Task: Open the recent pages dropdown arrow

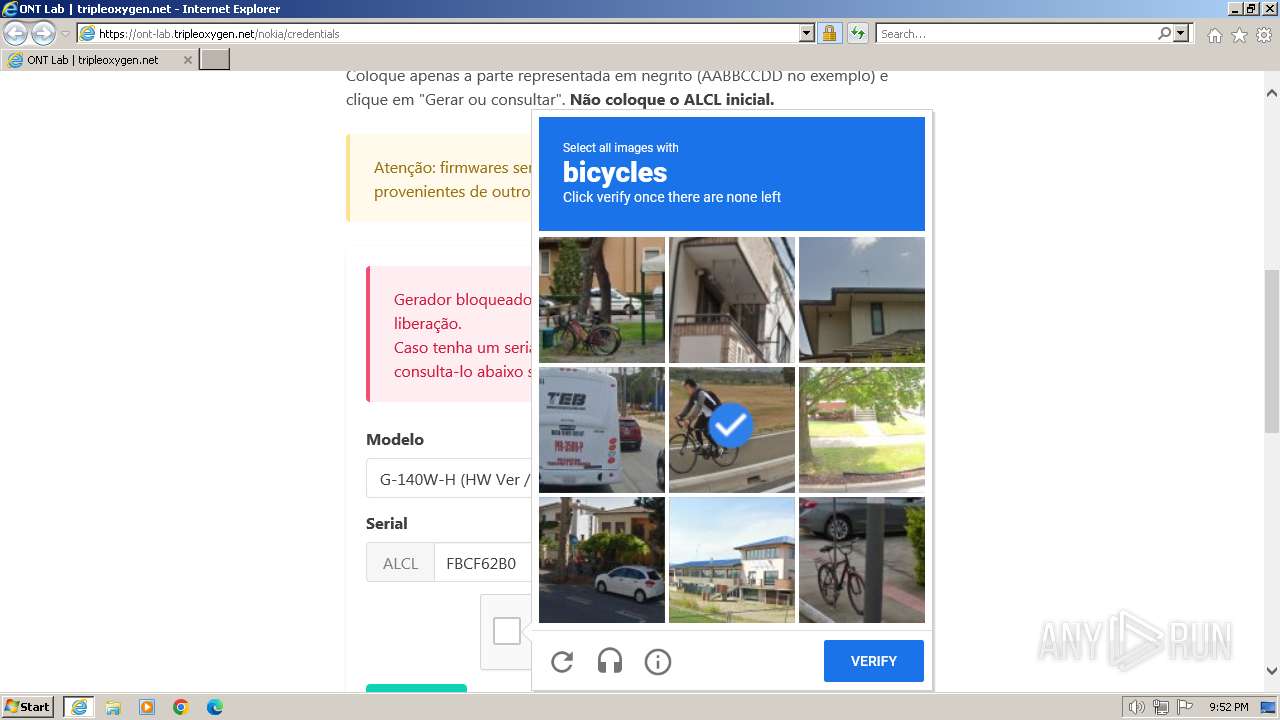Action: click(x=66, y=34)
